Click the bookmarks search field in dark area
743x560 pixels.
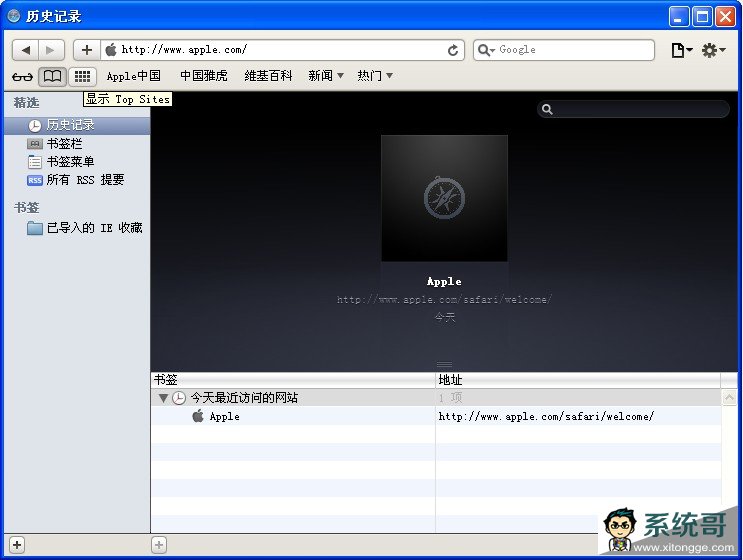633,109
